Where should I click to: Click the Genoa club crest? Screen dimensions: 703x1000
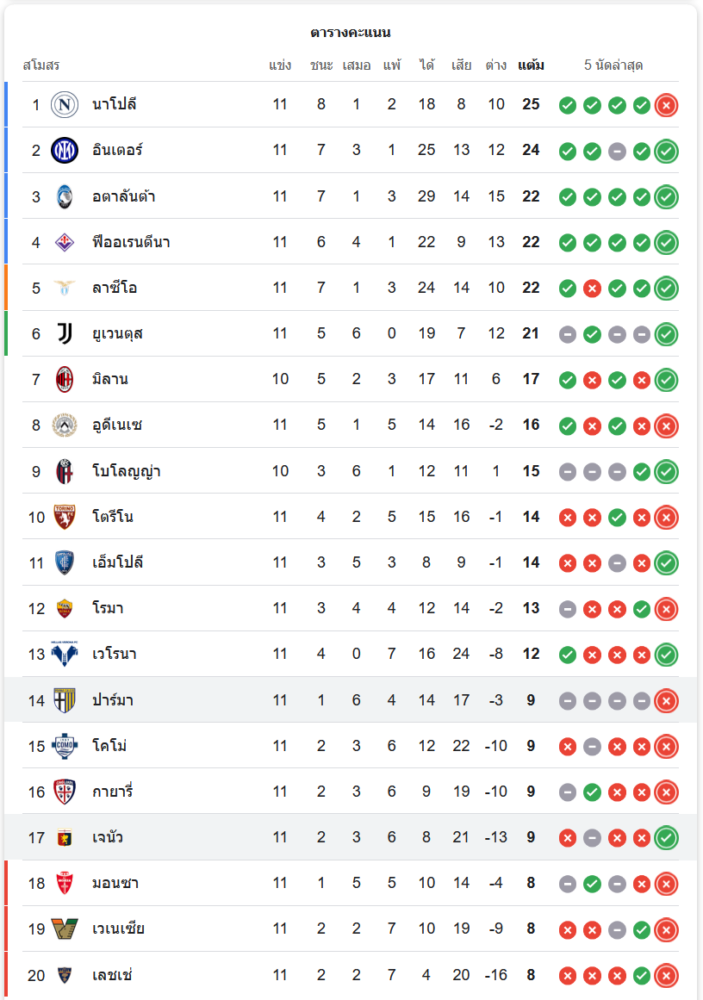point(65,838)
